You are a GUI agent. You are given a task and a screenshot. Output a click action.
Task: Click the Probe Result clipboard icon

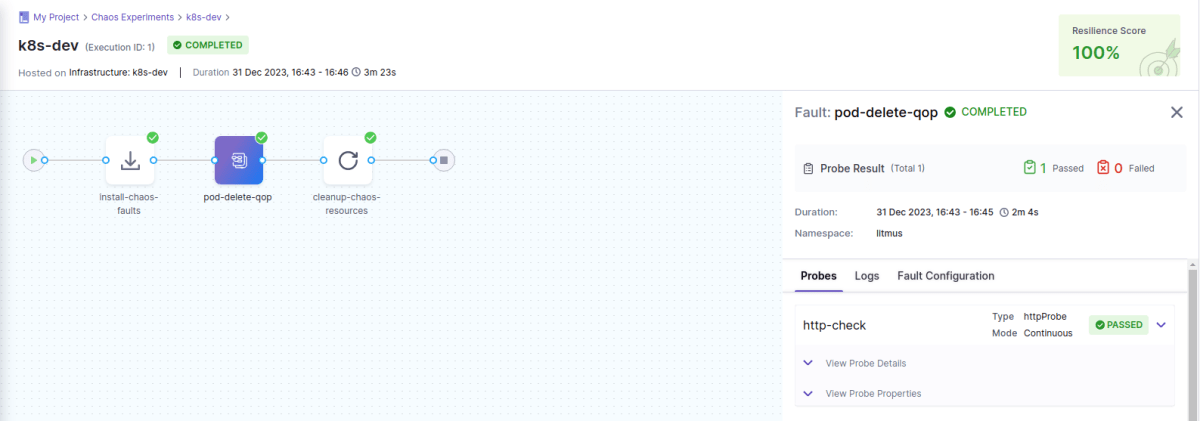(x=808, y=168)
